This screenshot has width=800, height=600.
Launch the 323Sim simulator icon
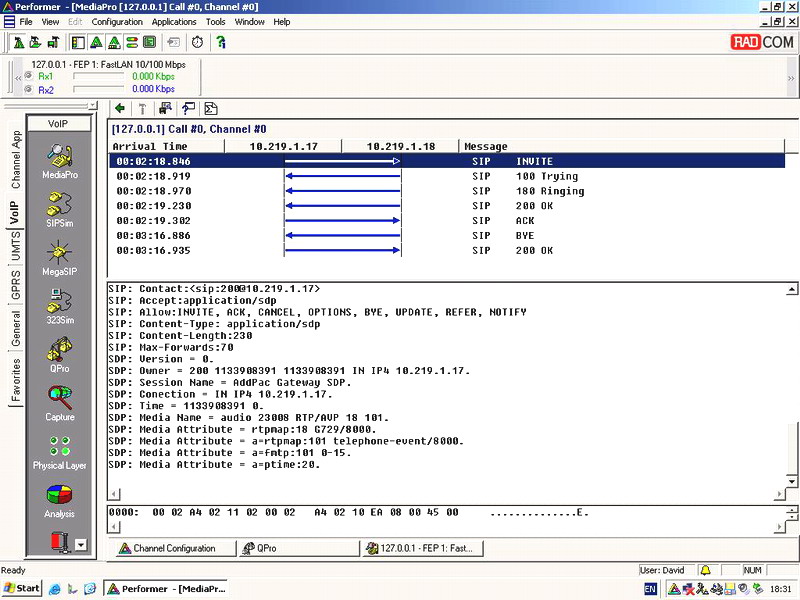pos(60,301)
